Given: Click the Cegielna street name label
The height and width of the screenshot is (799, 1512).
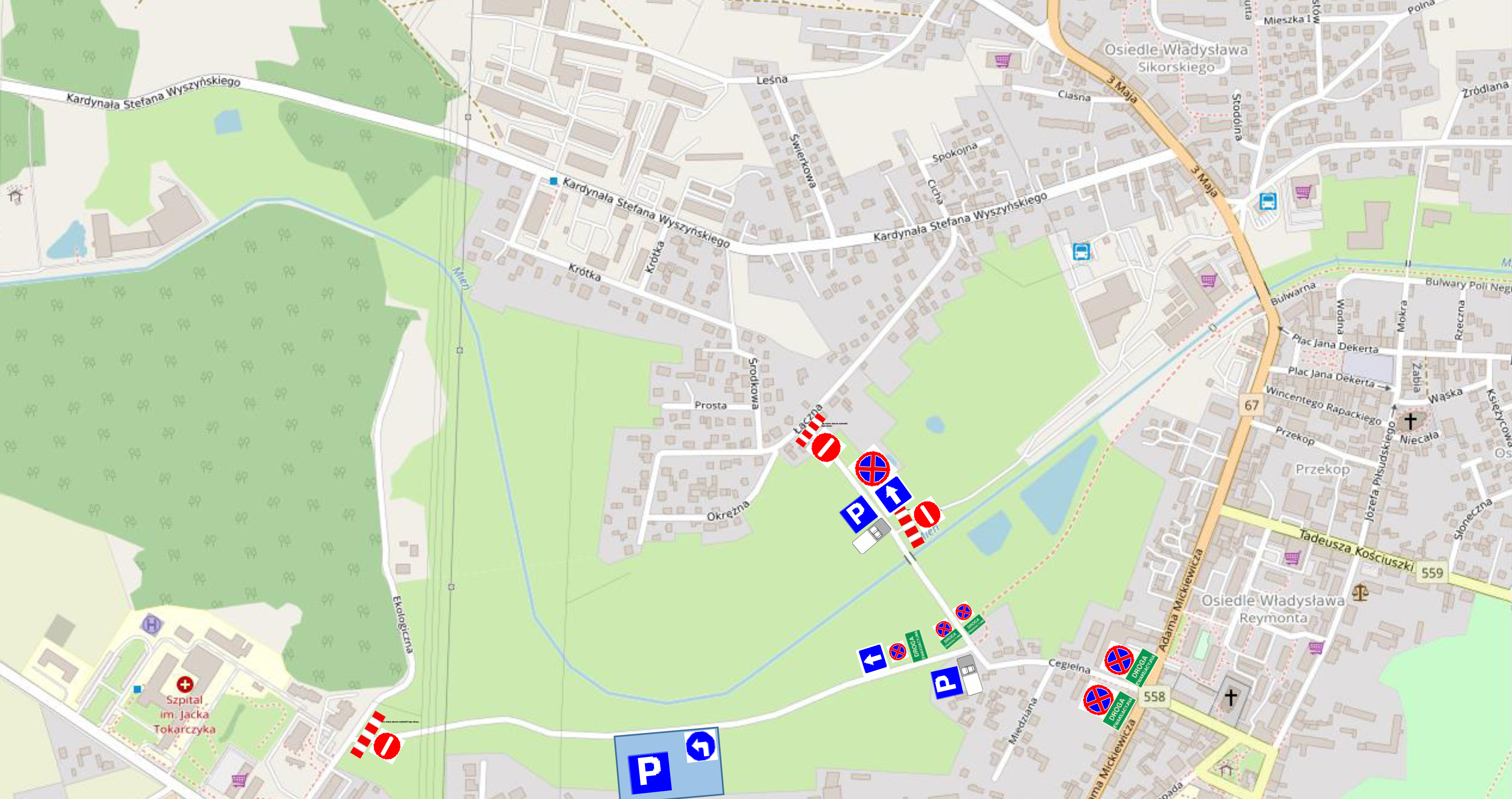Looking at the screenshot, I should [1069, 667].
